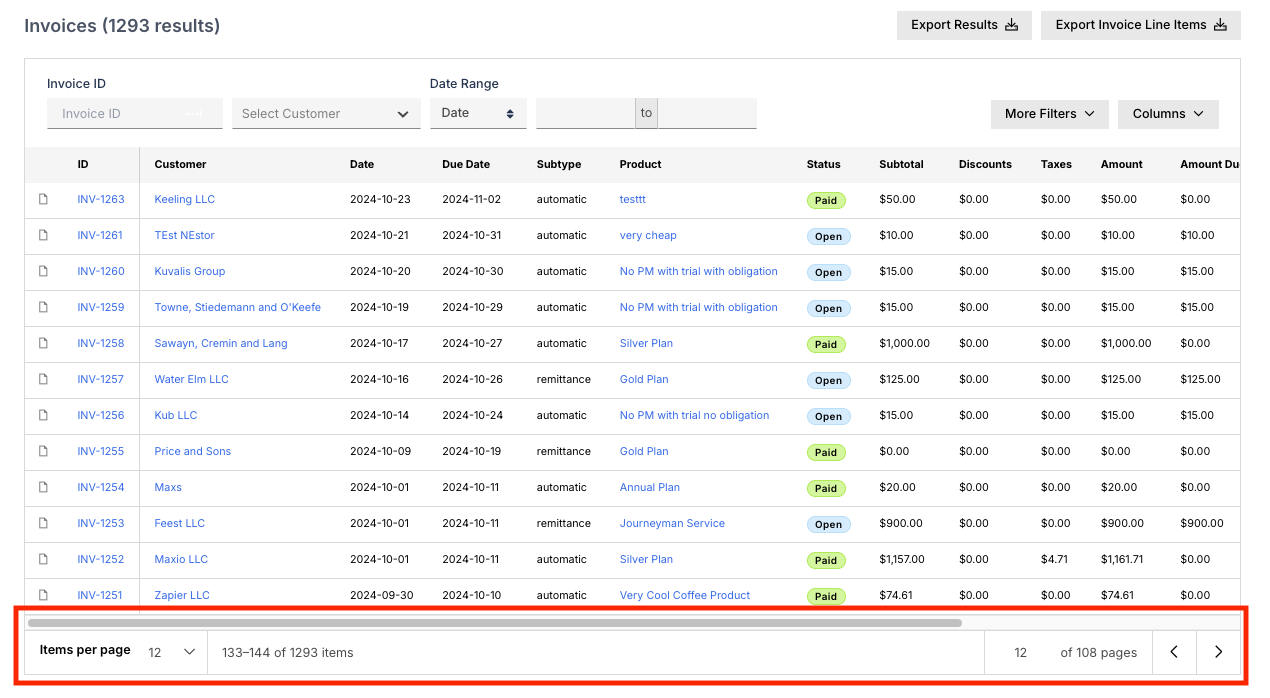
Task: Sort by the Status column header
Action: click(824, 164)
